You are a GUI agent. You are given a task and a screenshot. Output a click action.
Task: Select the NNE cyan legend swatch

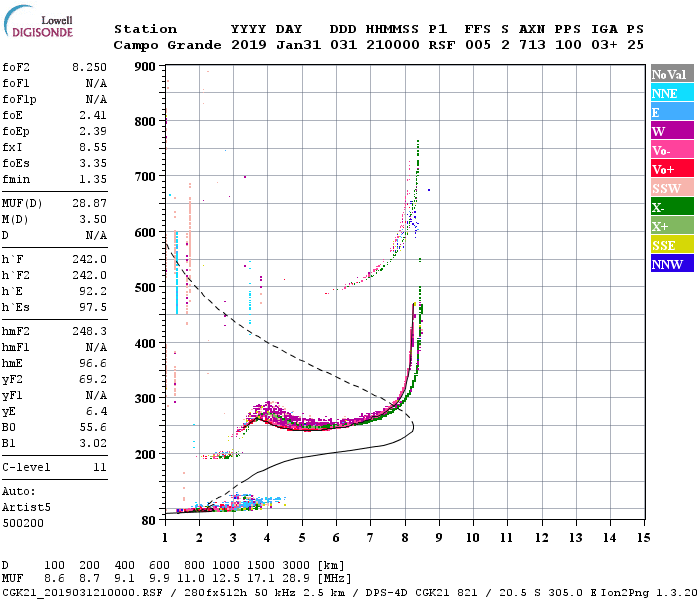672,93
